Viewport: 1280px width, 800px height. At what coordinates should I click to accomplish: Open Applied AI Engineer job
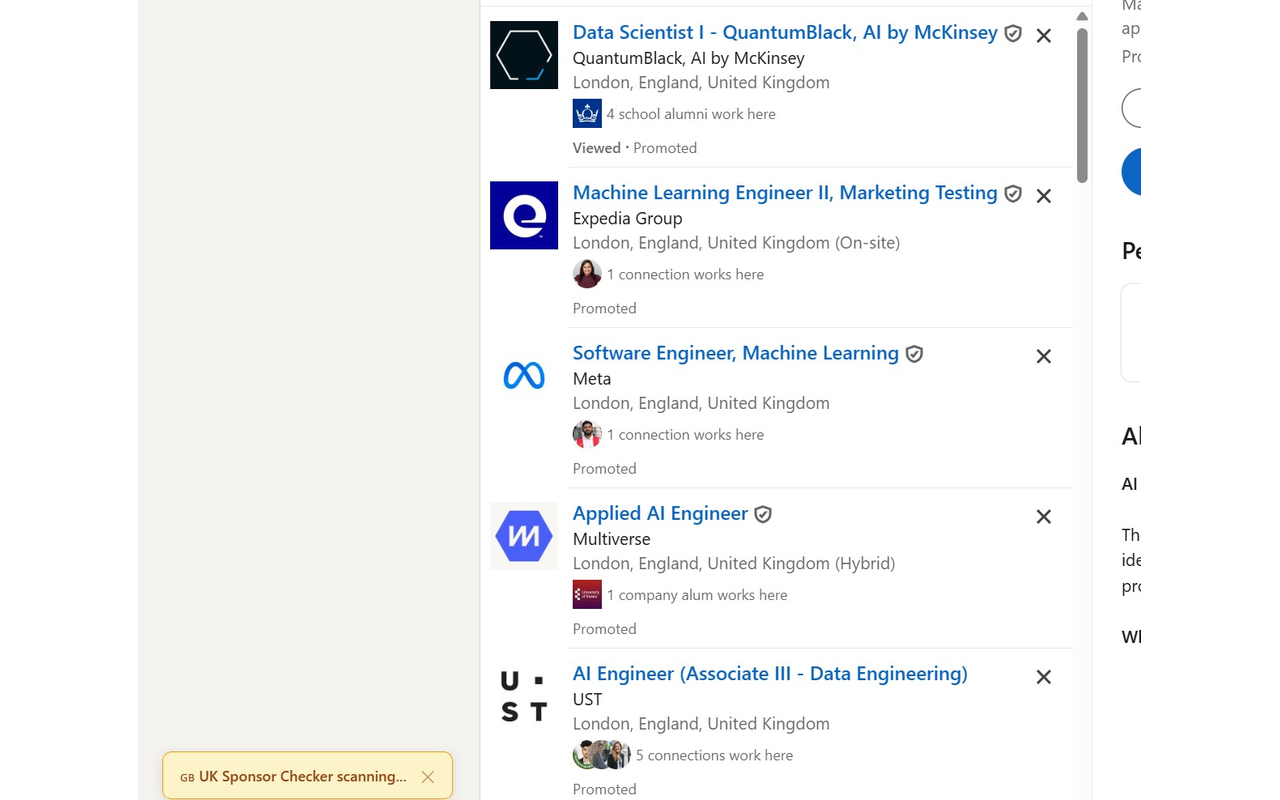pos(660,513)
